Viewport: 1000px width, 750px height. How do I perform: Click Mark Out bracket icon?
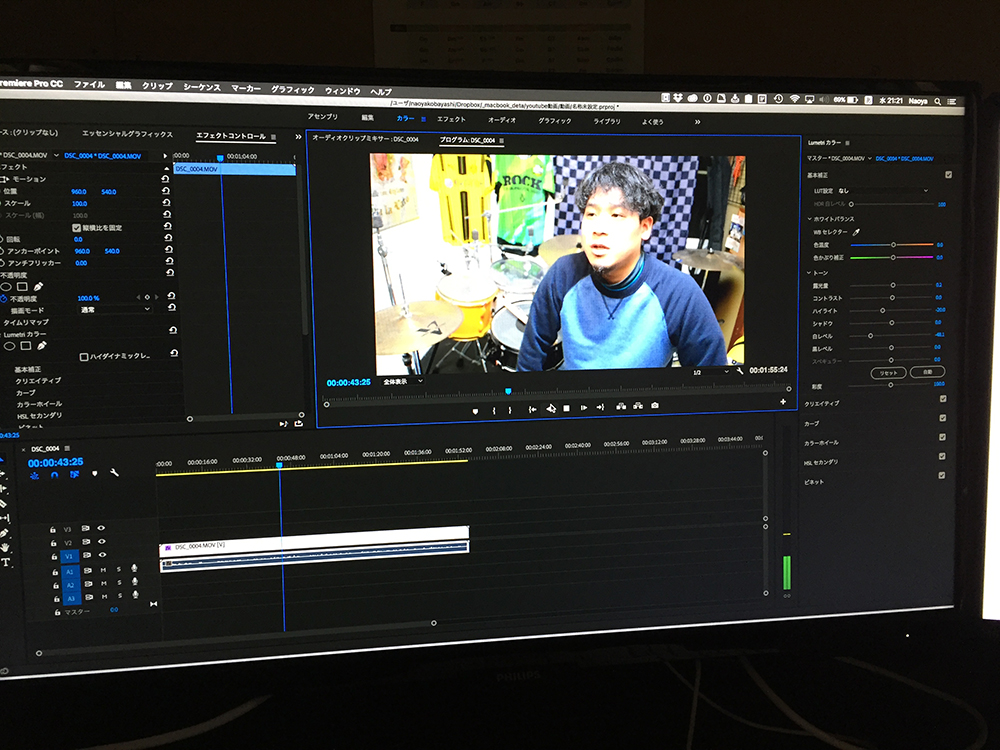[x=509, y=410]
